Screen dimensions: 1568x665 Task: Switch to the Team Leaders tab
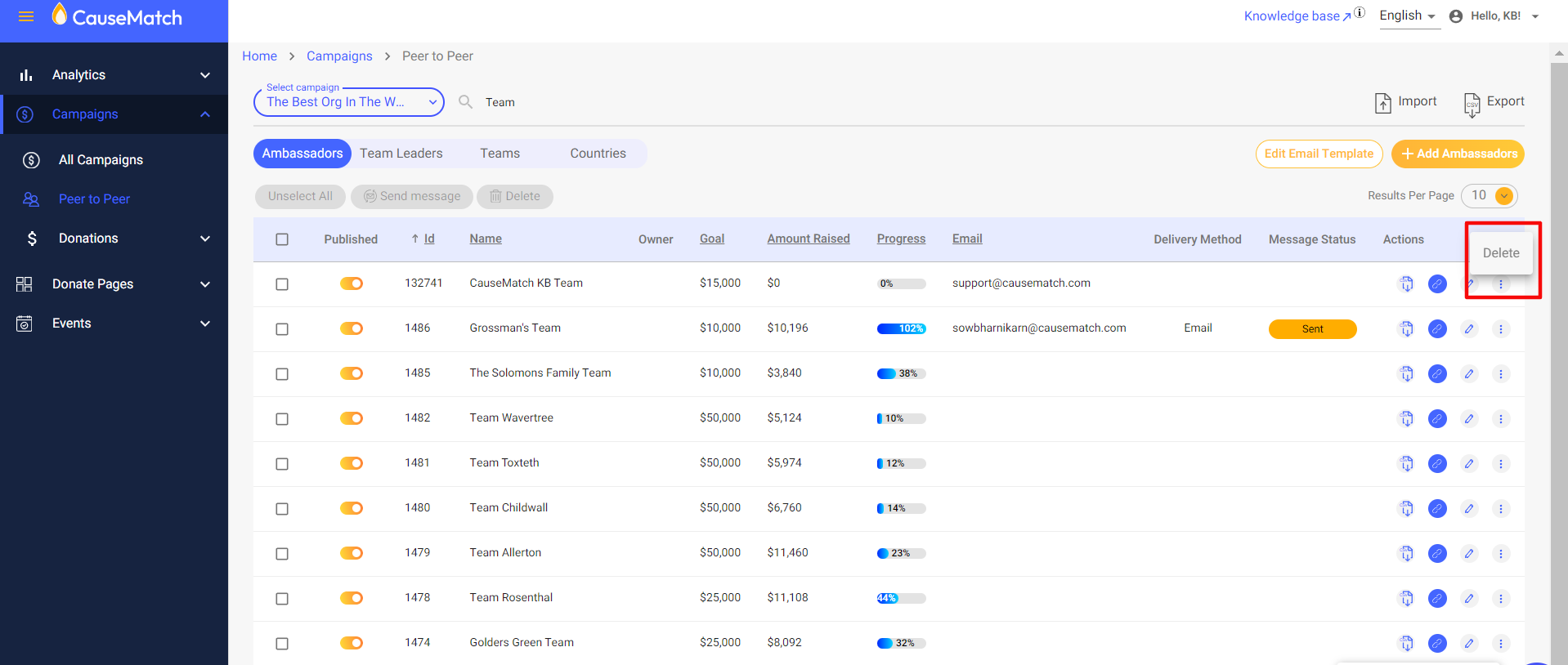(x=401, y=154)
